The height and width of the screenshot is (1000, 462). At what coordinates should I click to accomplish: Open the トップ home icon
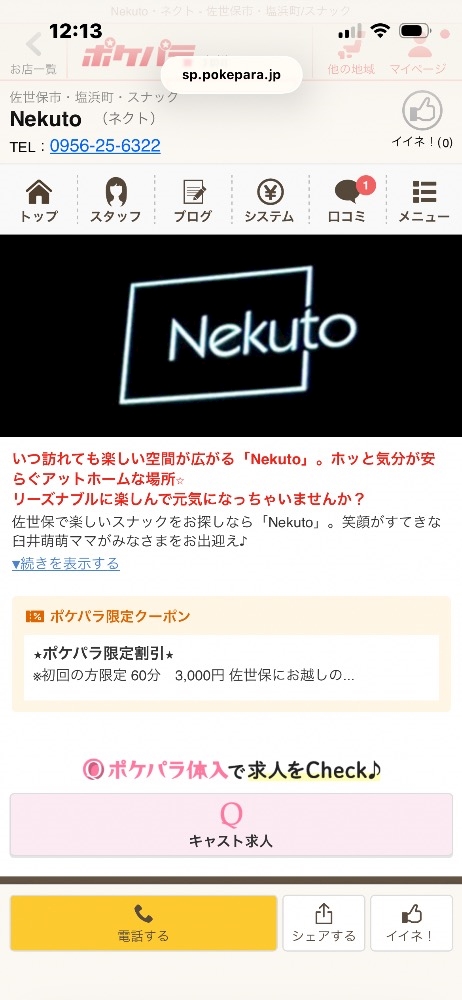[x=39, y=201]
